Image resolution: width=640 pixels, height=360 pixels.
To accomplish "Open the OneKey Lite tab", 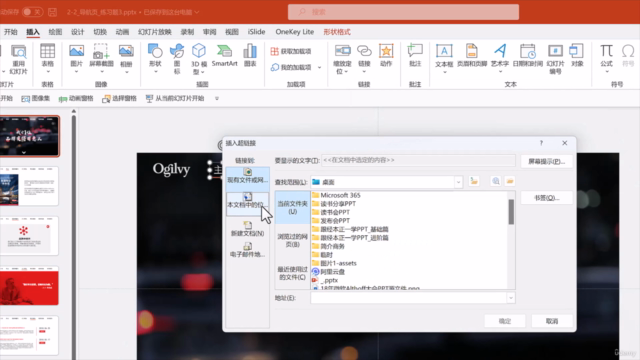I will point(294,32).
